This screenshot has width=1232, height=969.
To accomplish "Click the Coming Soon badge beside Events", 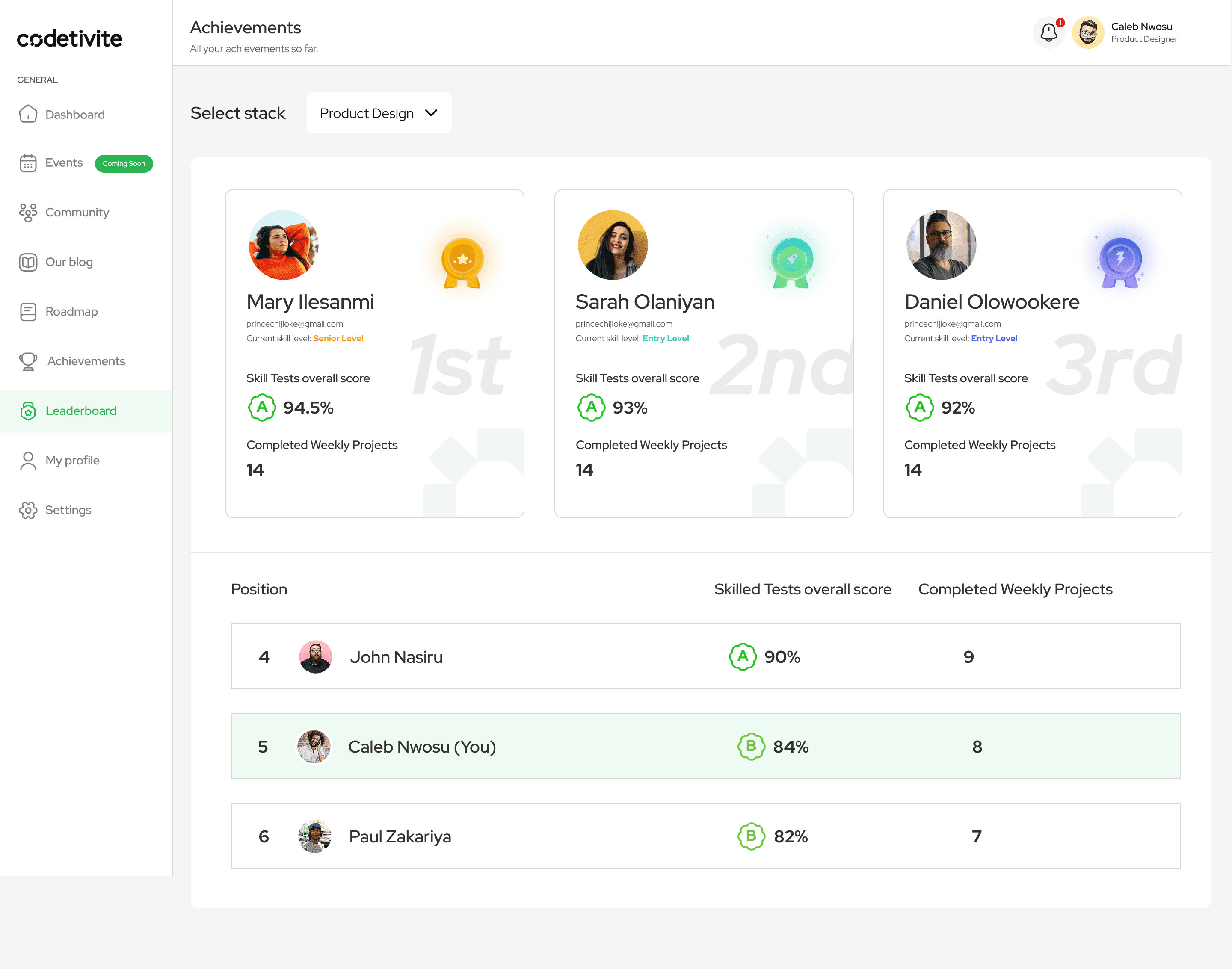I will [x=124, y=164].
